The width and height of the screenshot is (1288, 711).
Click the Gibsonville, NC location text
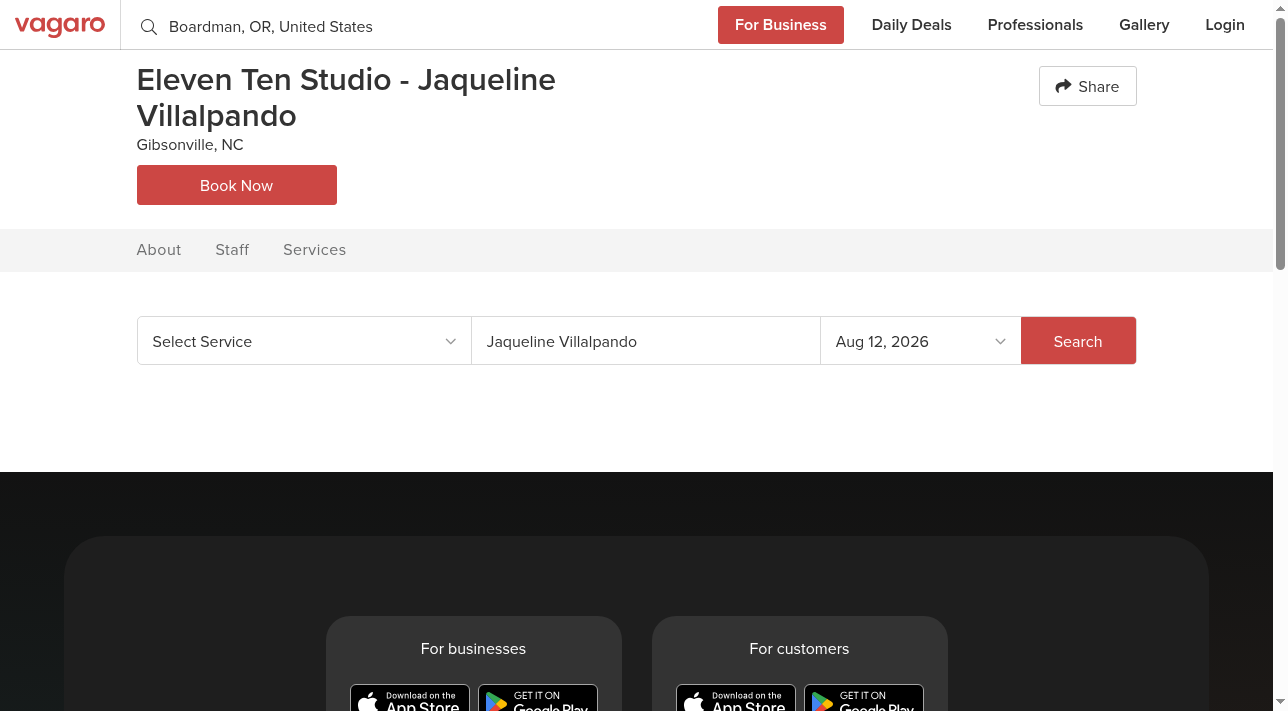tap(190, 145)
